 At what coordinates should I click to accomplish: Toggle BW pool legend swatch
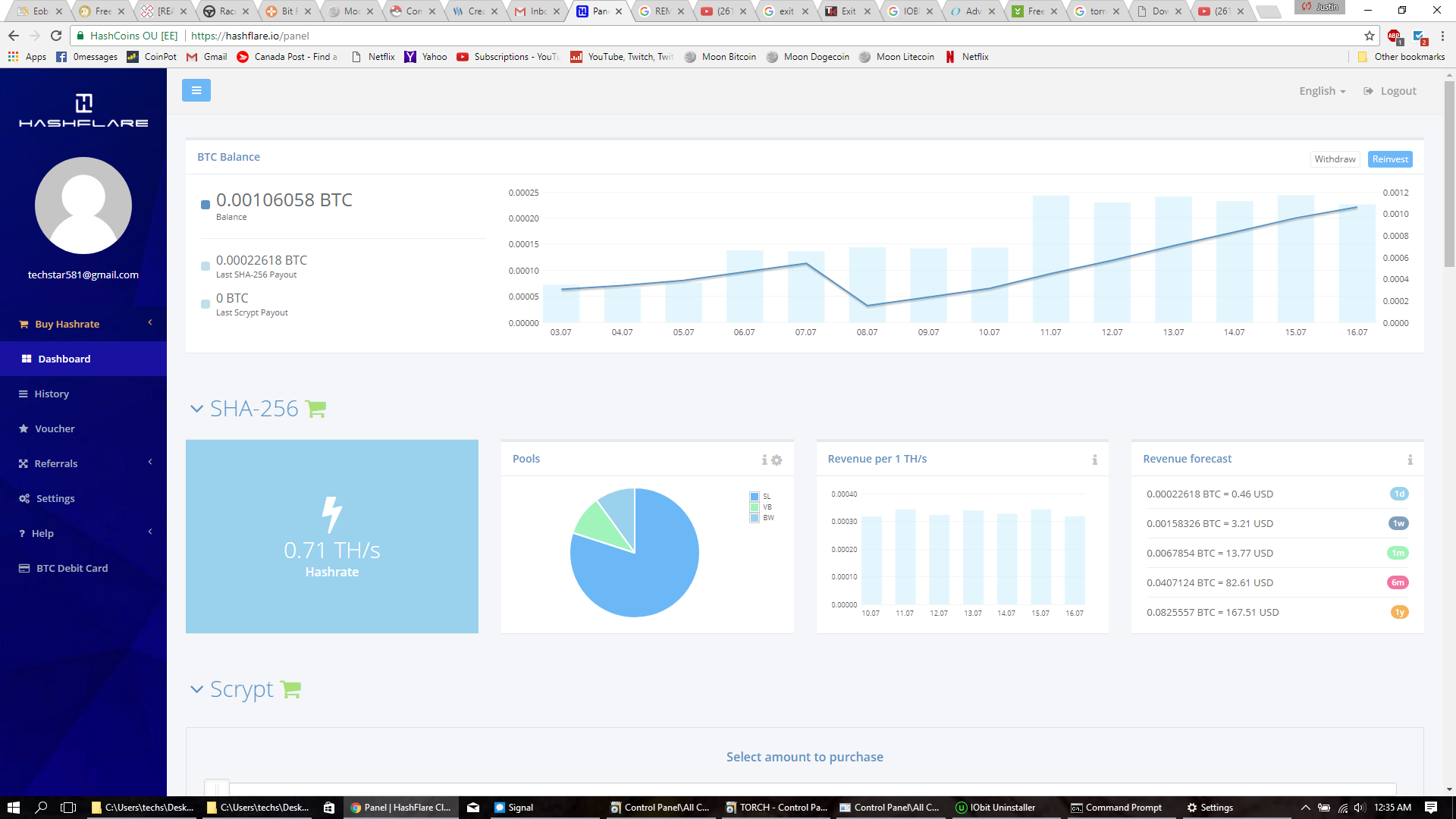pyautogui.click(x=755, y=518)
